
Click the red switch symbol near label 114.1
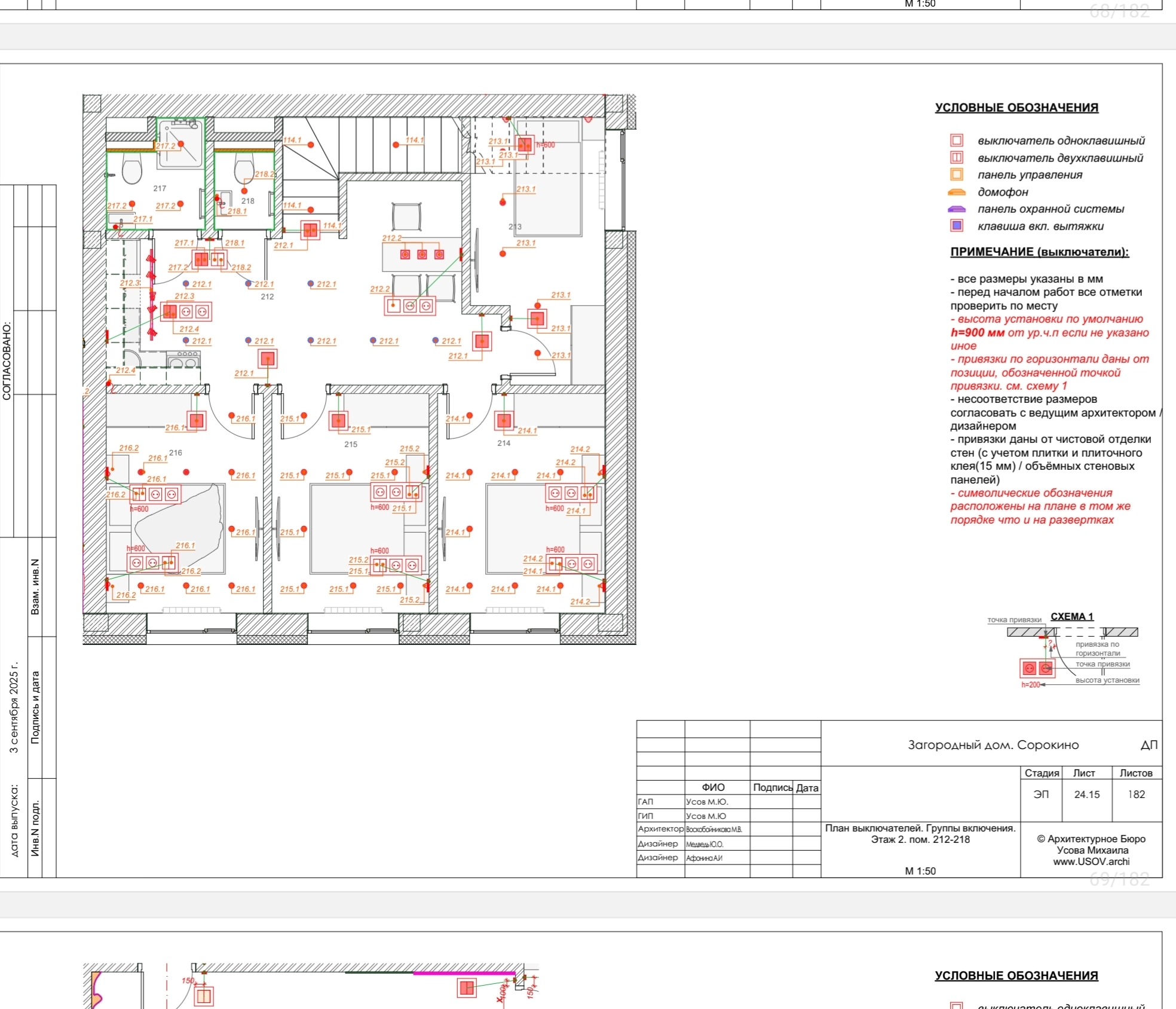tap(310, 230)
